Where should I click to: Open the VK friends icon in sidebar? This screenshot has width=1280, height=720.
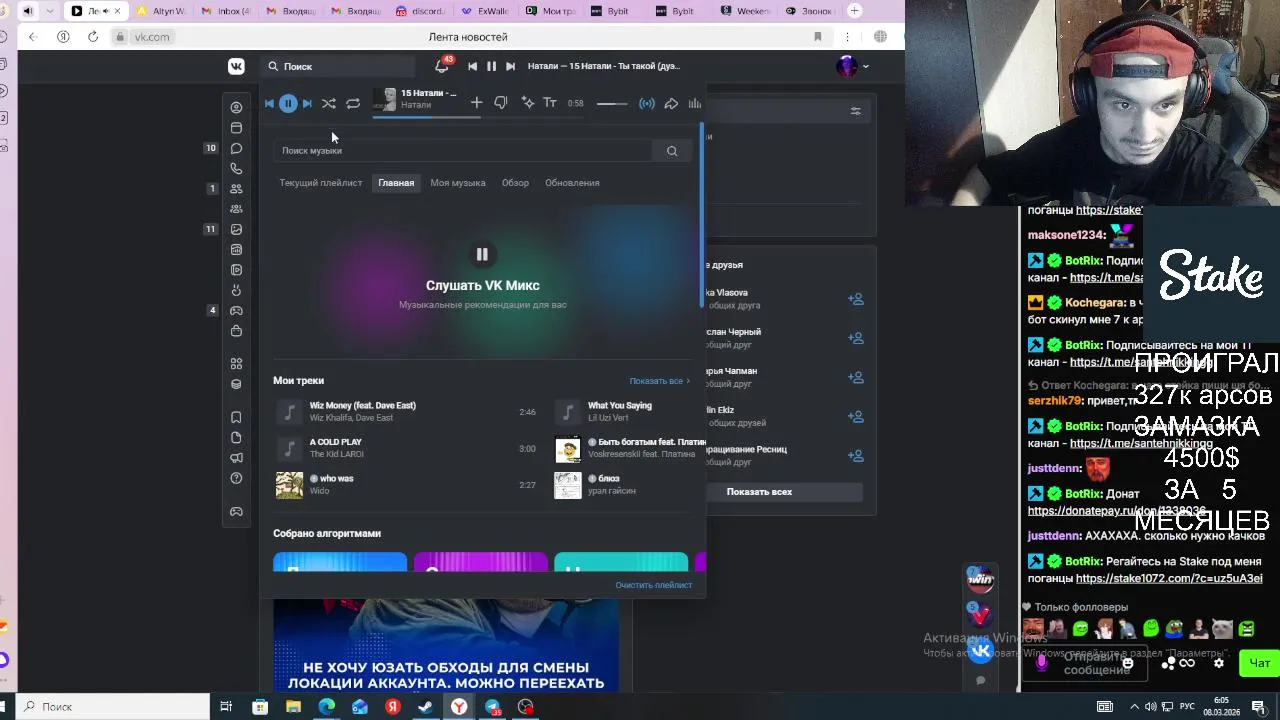(236, 189)
